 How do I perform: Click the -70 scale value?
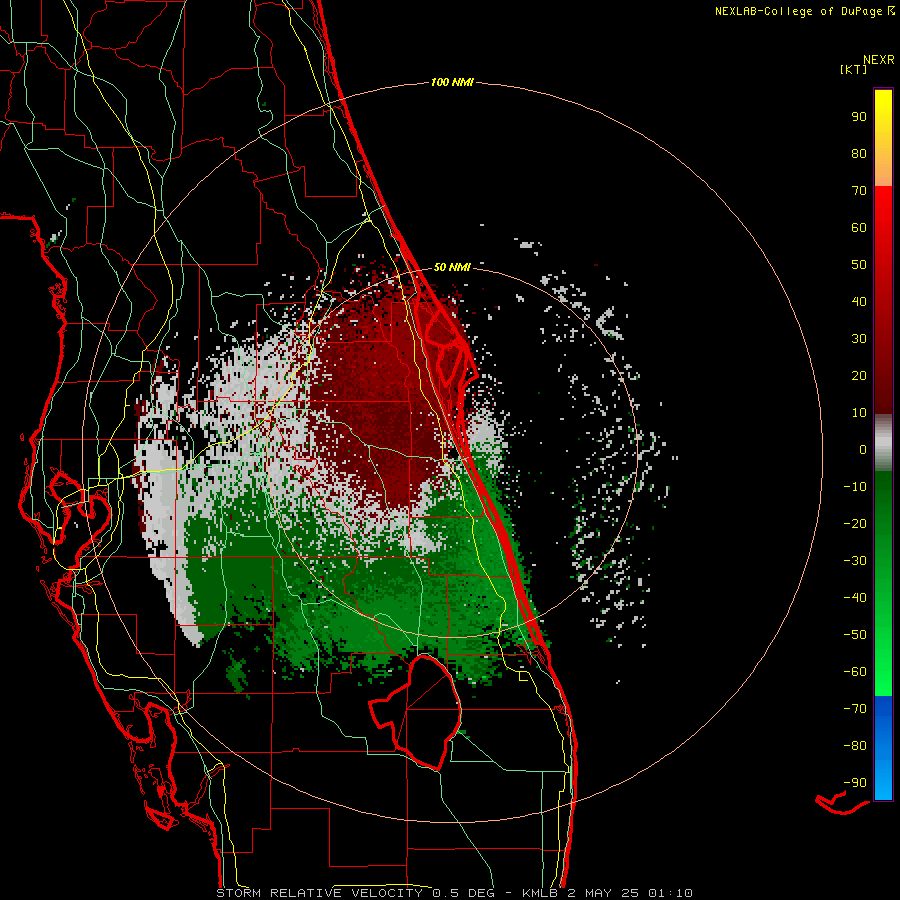coord(855,709)
